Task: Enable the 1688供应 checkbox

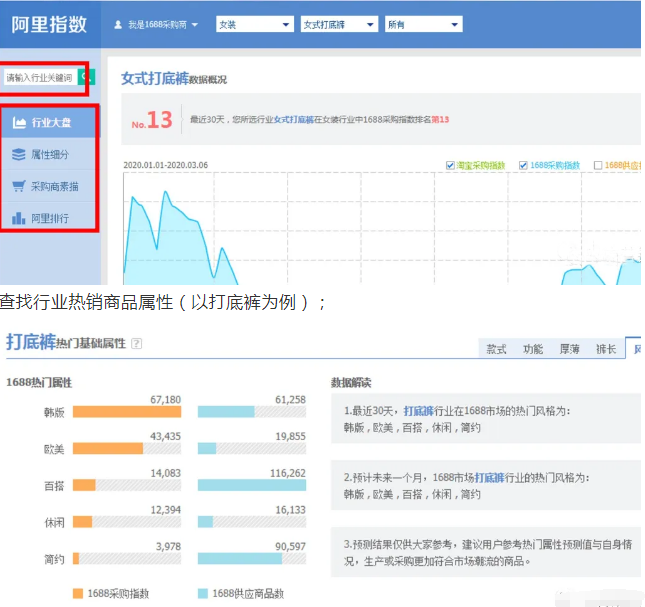Action: [x=598, y=165]
